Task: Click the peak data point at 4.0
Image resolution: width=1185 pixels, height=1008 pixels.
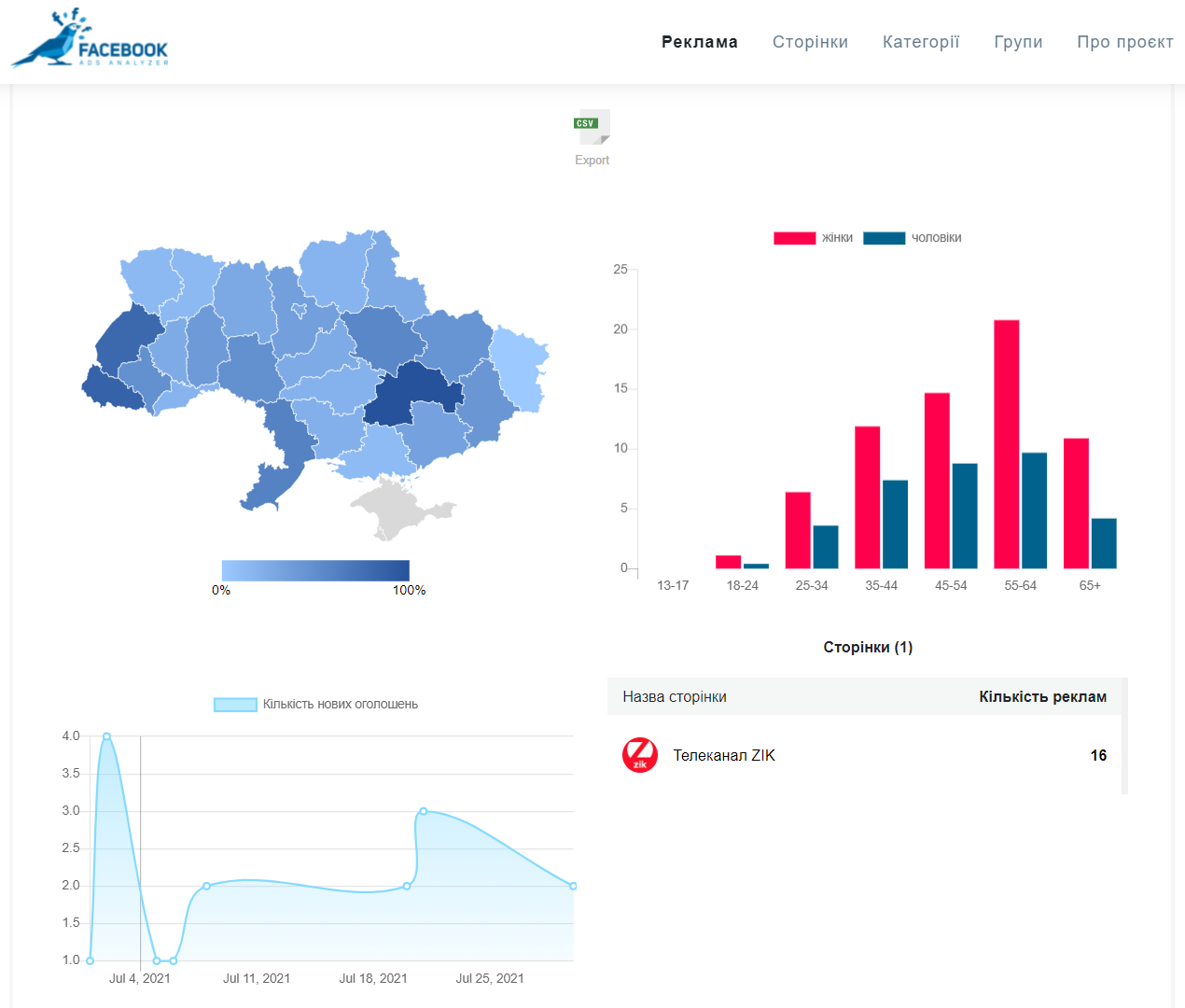Action: 106,736
